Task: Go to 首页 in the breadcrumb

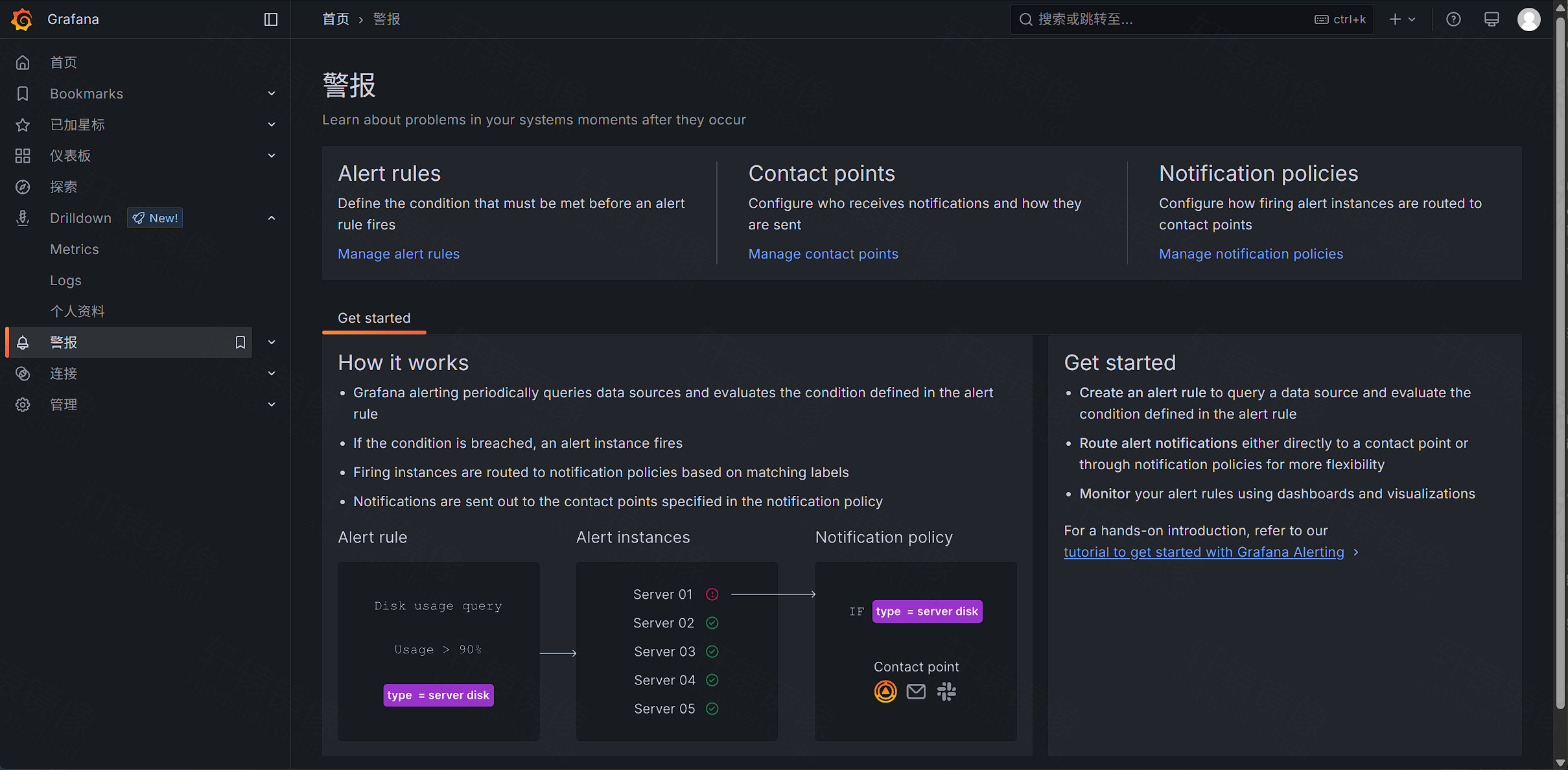Action: [336, 19]
